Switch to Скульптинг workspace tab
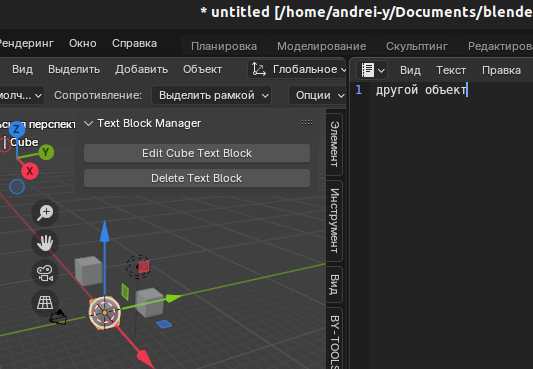 (417, 46)
